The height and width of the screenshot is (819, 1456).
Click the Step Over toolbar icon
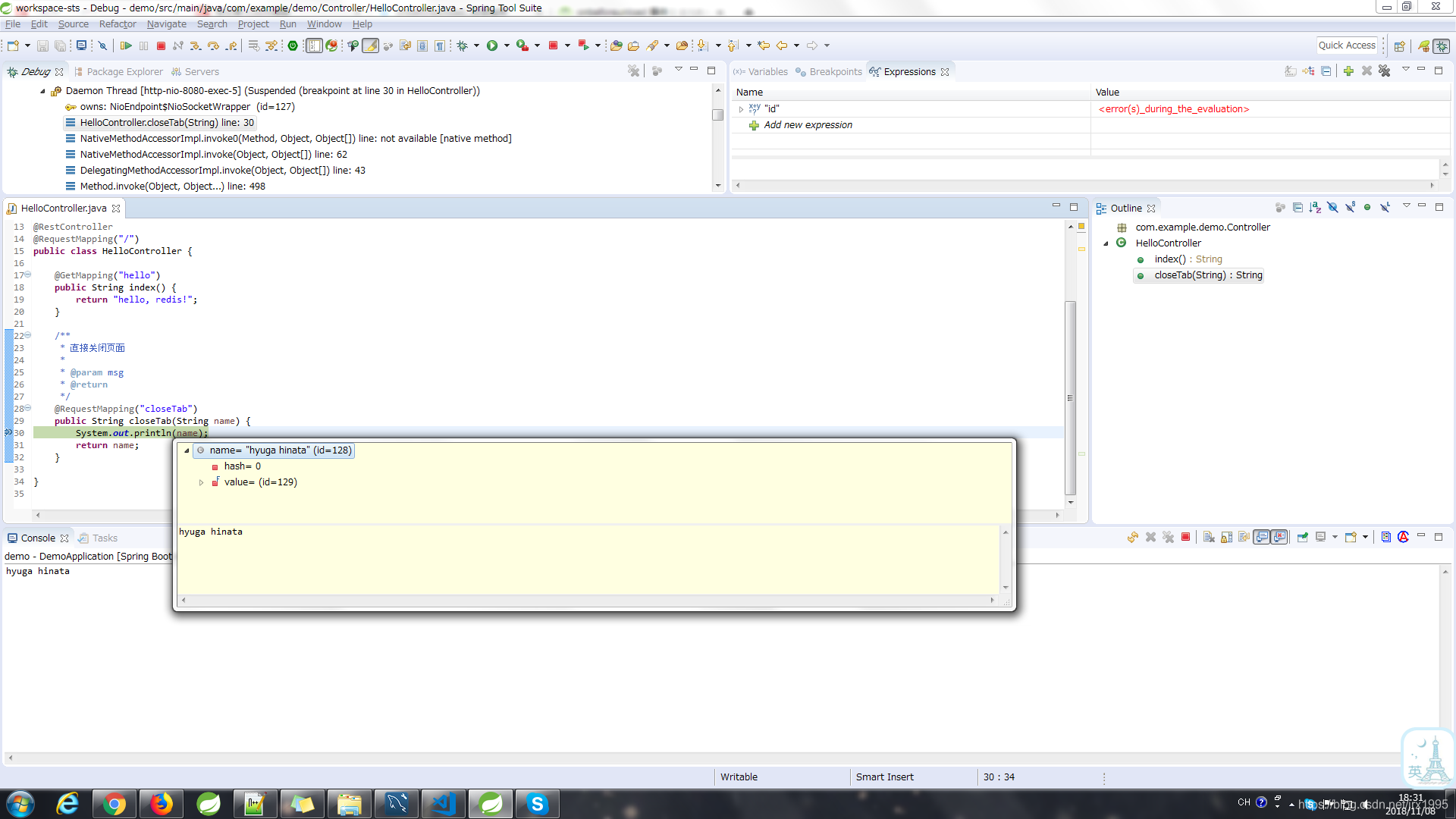pyautogui.click(x=214, y=46)
